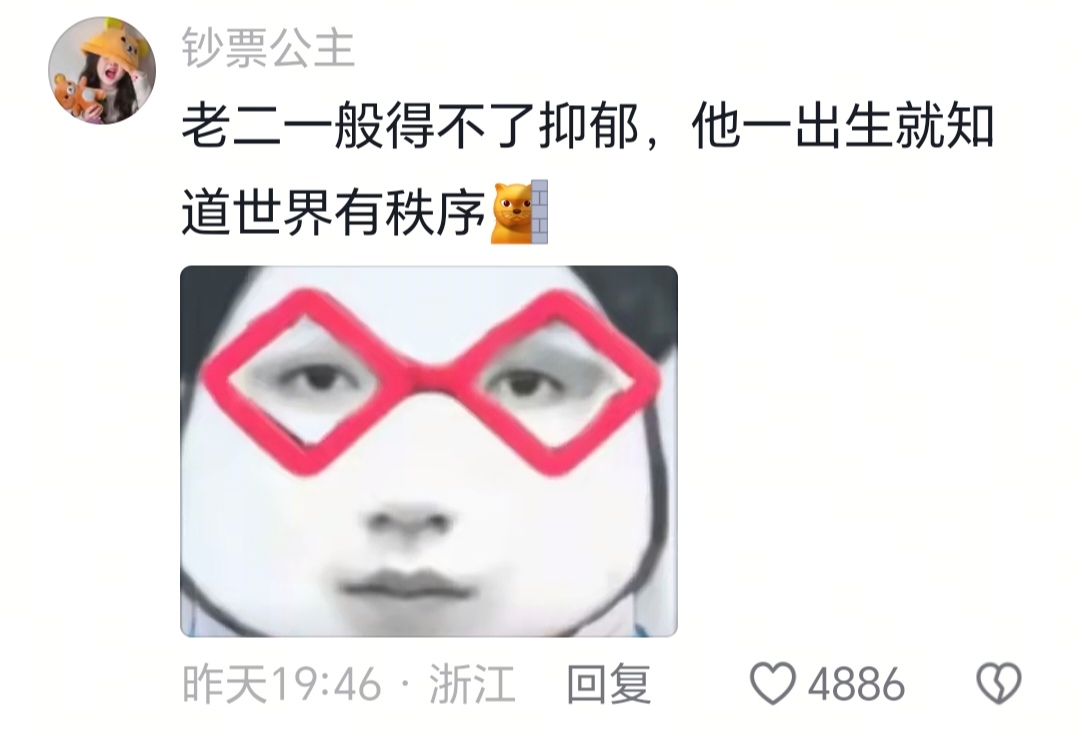Select the comment text starting 老二一般得不了抑郁
Viewport: 1080px width, 739px height.
point(588,169)
